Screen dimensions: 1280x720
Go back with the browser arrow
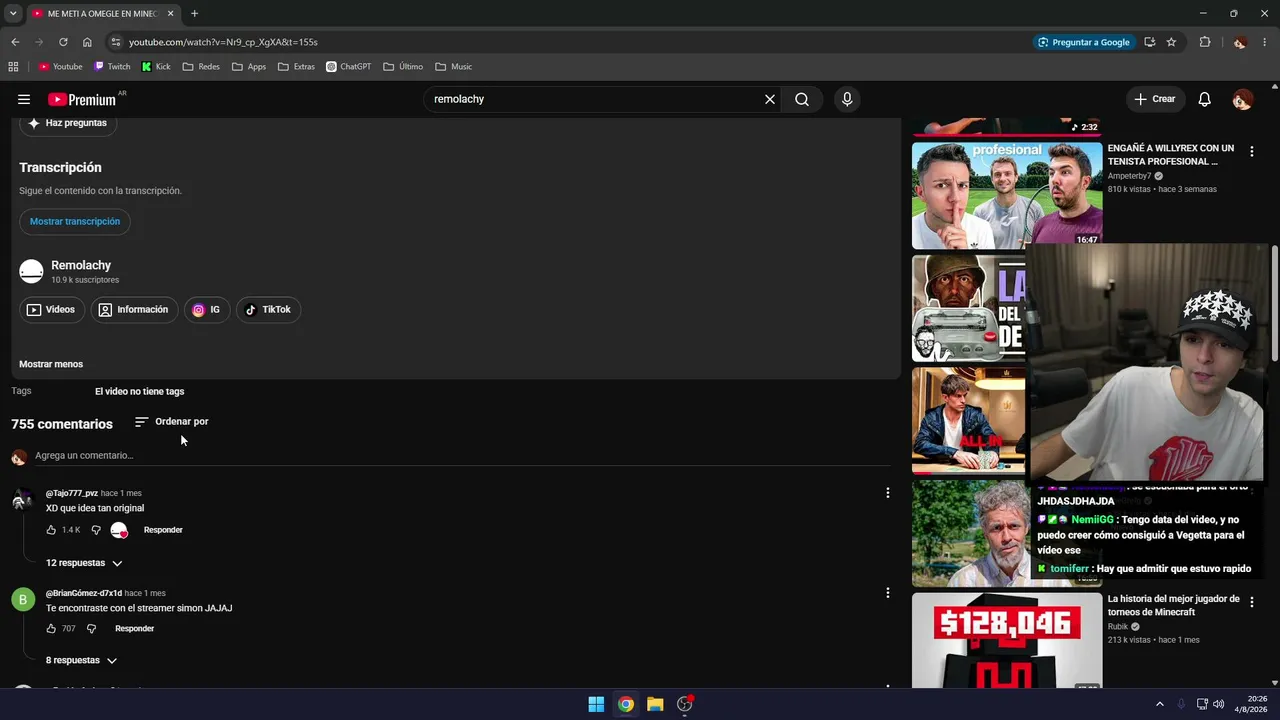(15, 42)
